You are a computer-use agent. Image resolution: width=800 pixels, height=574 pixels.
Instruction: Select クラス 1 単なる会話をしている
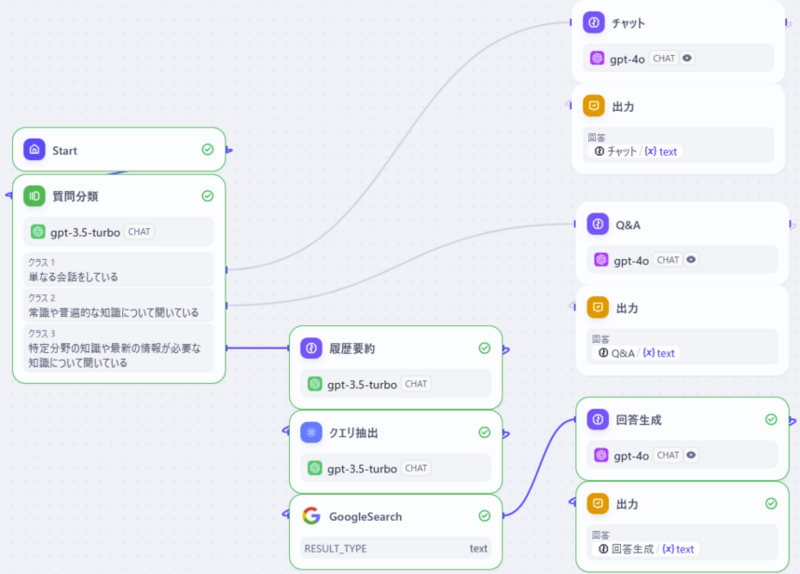coord(119,270)
